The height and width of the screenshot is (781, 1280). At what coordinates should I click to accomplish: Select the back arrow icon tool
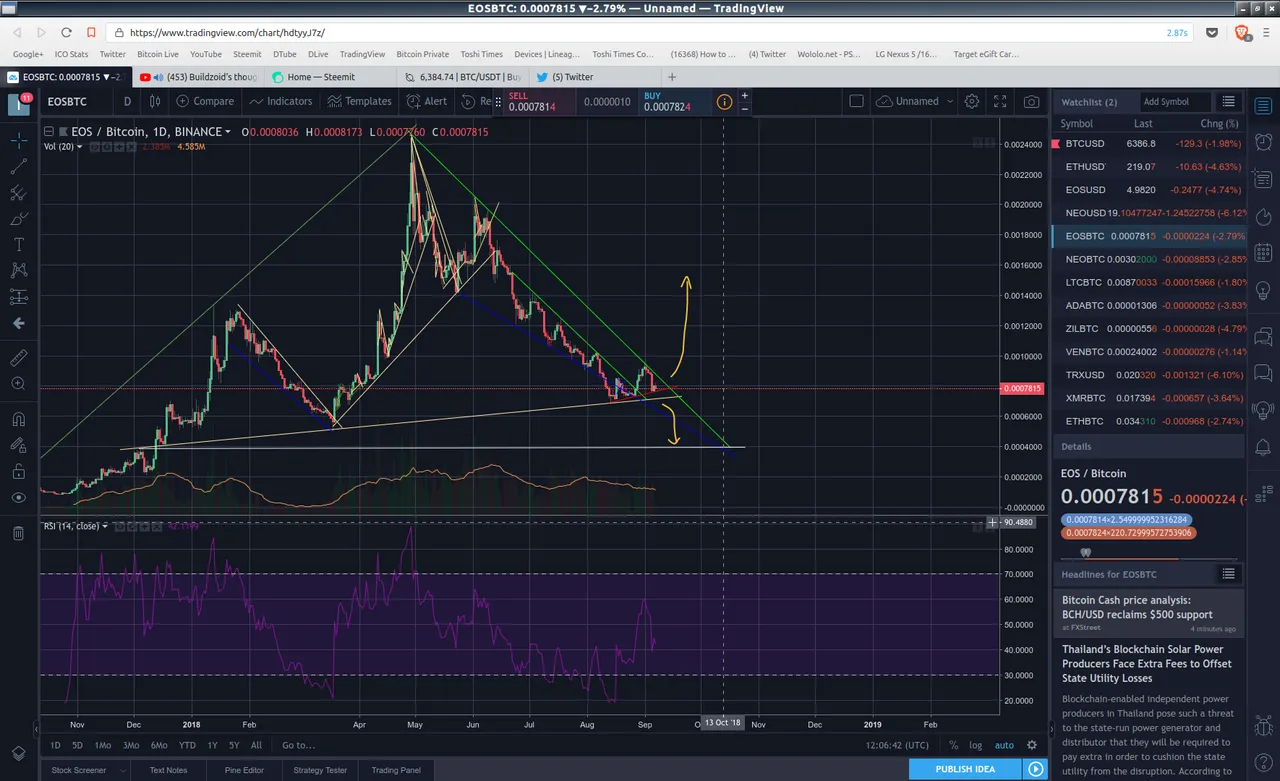tap(18, 323)
